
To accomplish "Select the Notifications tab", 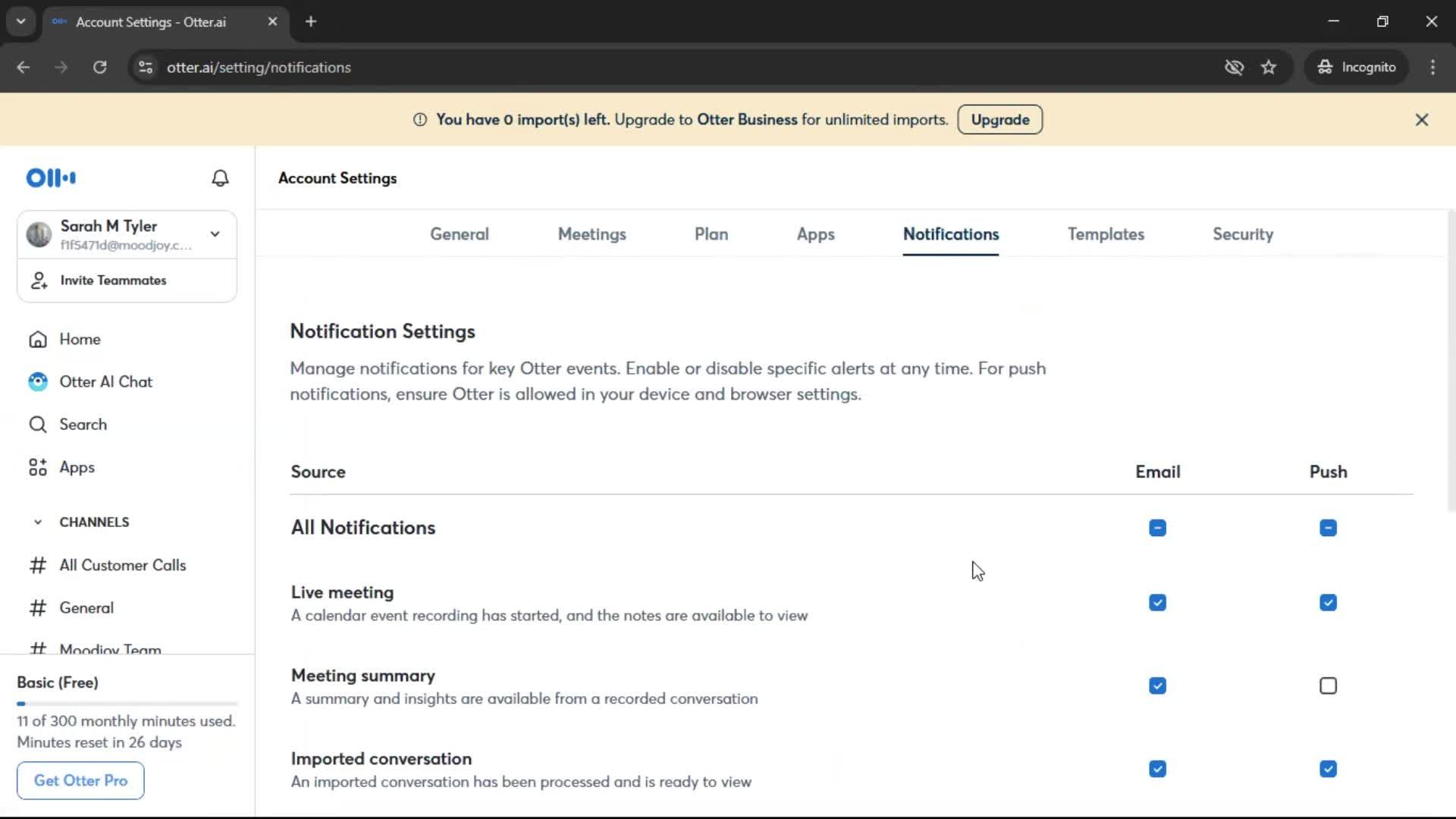I will pyautogui.click(x=951, y=234).
